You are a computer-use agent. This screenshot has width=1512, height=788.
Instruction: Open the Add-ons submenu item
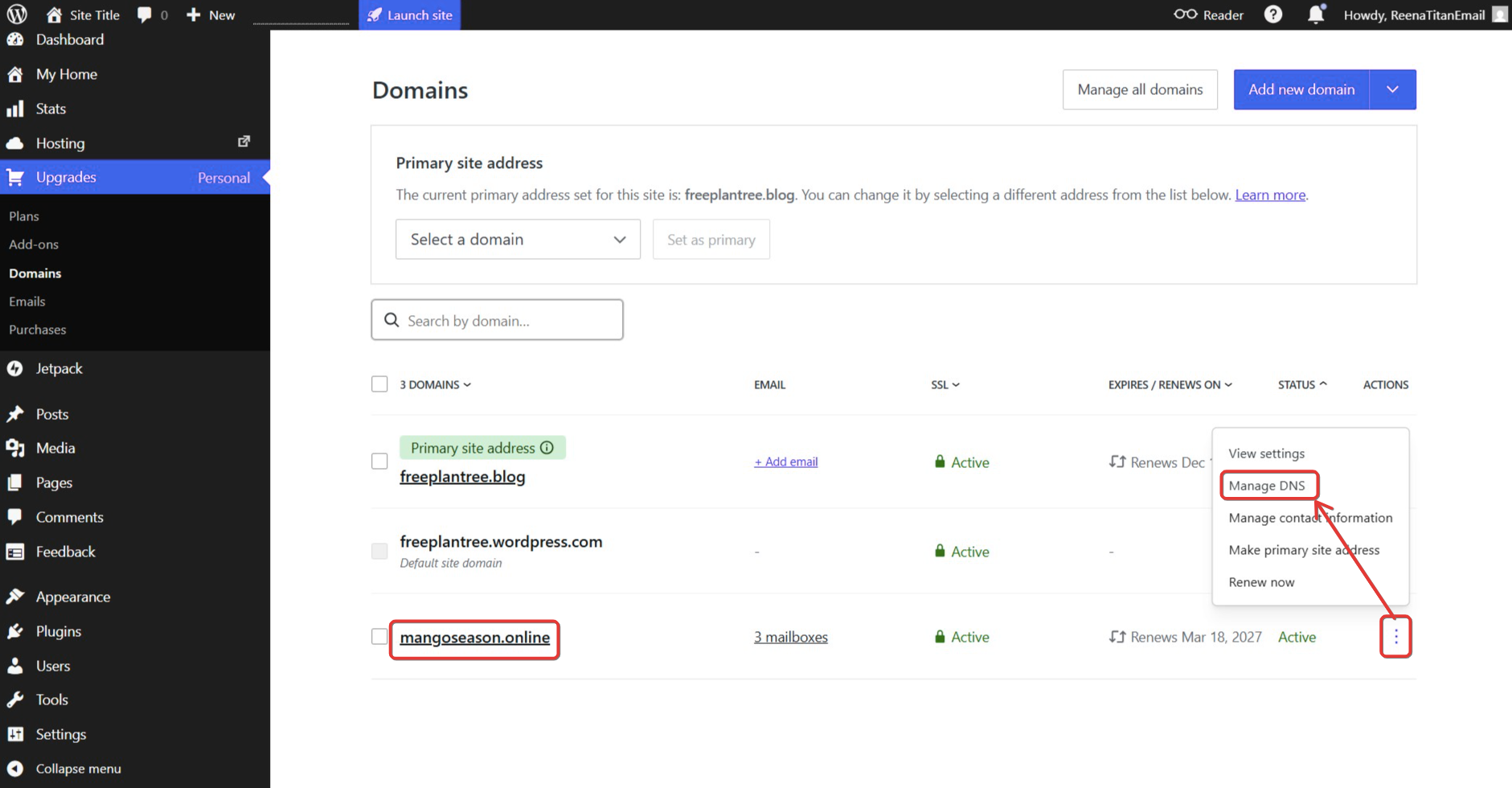(x=34, y=244)
